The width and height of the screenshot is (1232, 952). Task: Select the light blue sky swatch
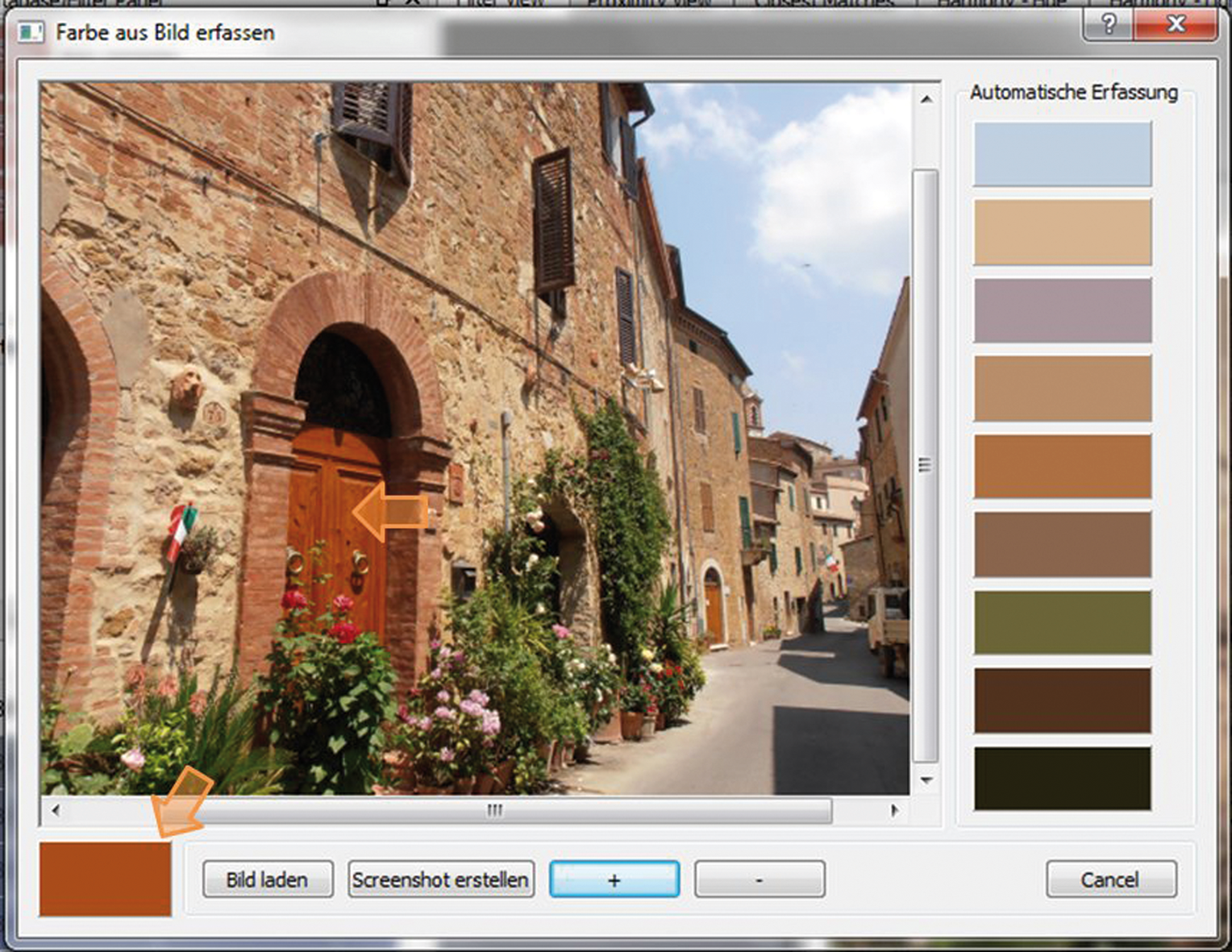pyautogui.click(x=1062, y=154)
